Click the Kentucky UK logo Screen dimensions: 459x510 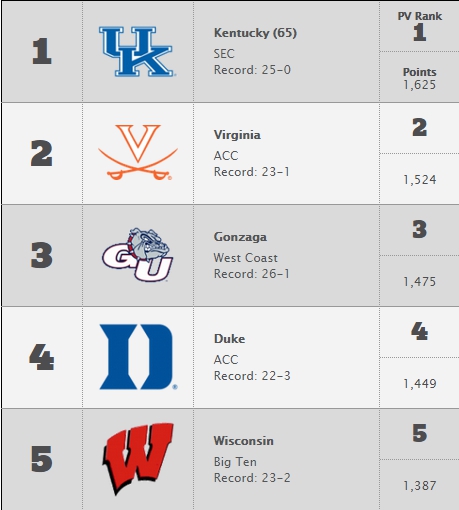click(x=137, y=52)
